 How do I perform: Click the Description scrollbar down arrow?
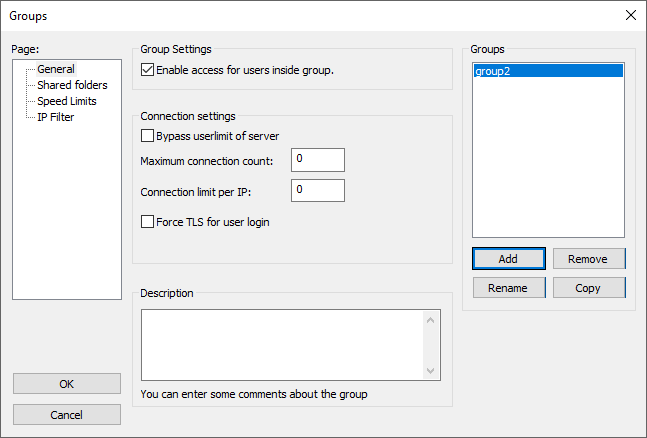coord(430,370)
